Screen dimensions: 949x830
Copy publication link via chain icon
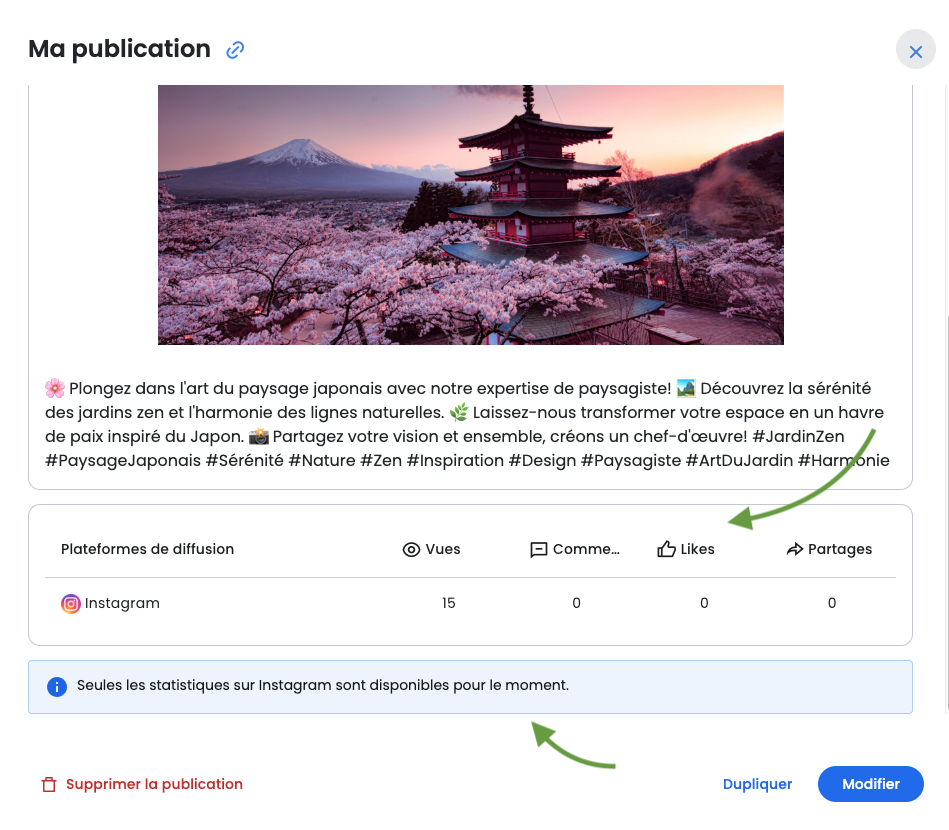[235, 50]
